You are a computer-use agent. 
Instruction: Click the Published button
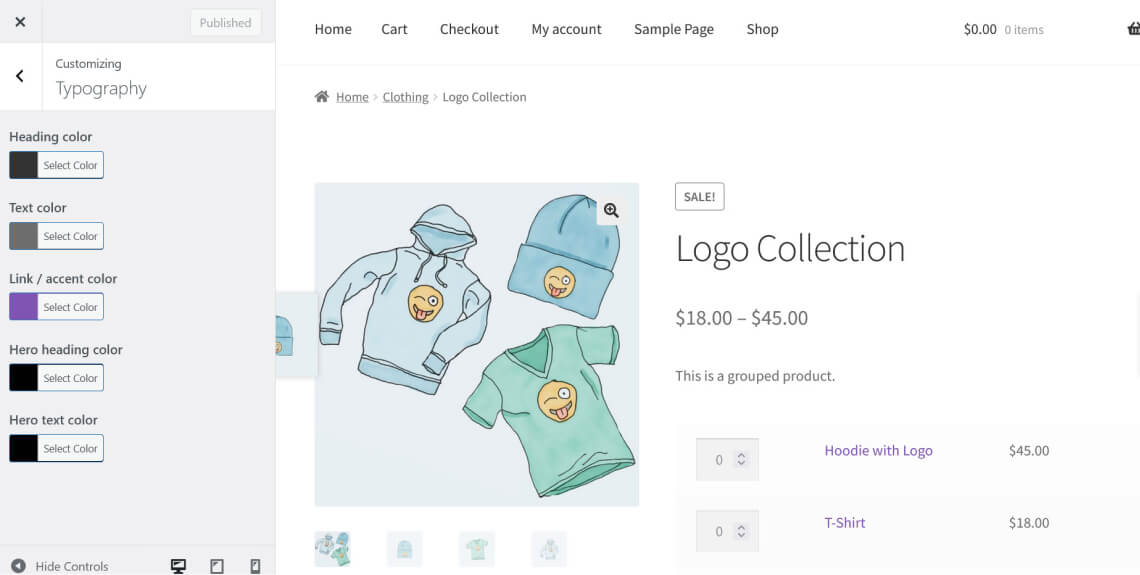[225, 23]
